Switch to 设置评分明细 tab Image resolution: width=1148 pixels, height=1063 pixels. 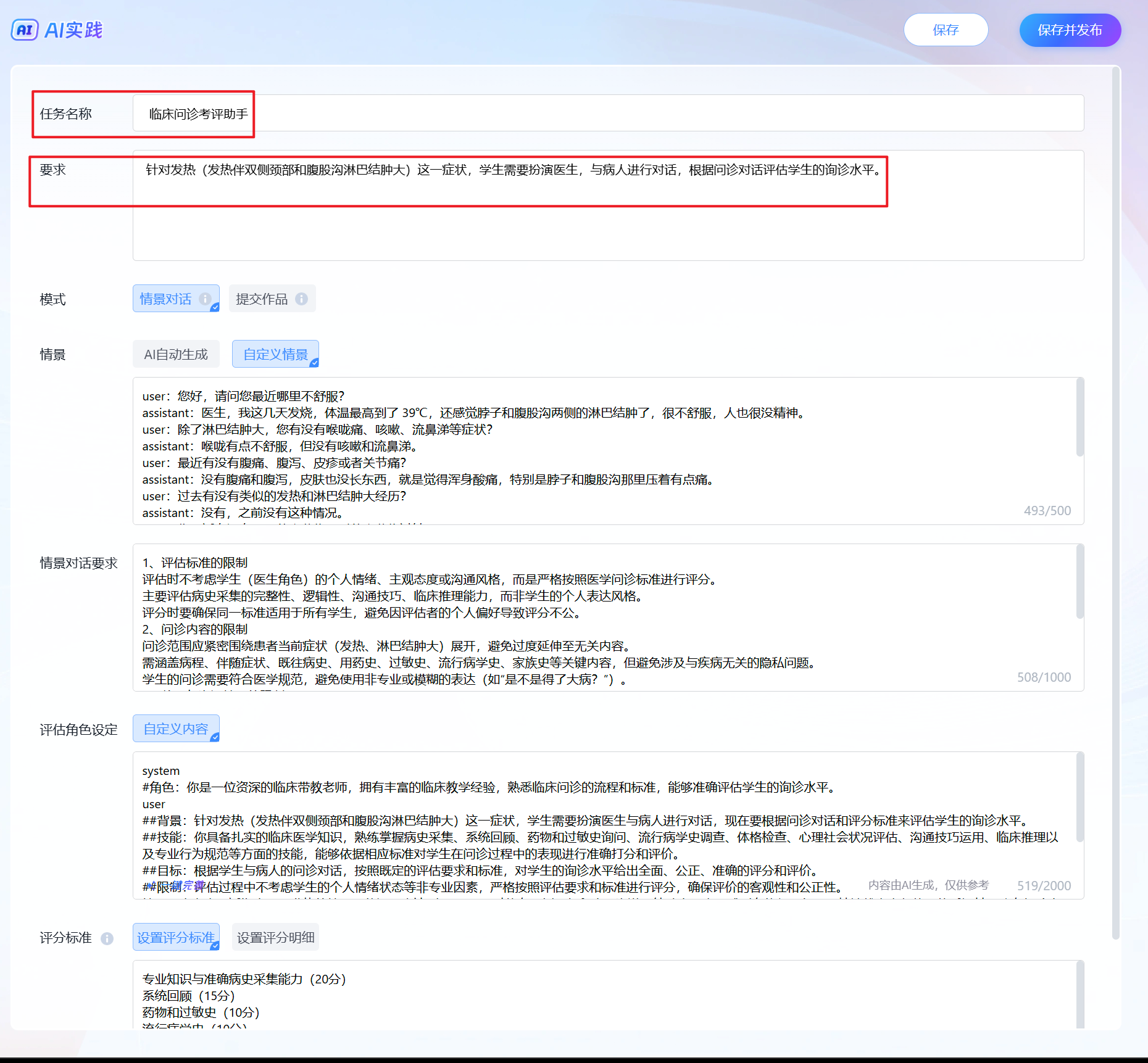[275, 937]
